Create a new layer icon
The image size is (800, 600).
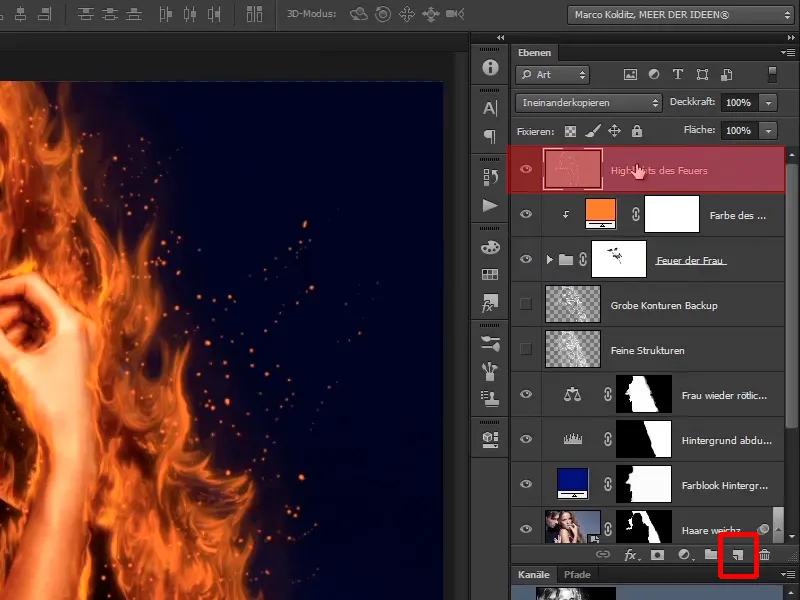point(738,555)
